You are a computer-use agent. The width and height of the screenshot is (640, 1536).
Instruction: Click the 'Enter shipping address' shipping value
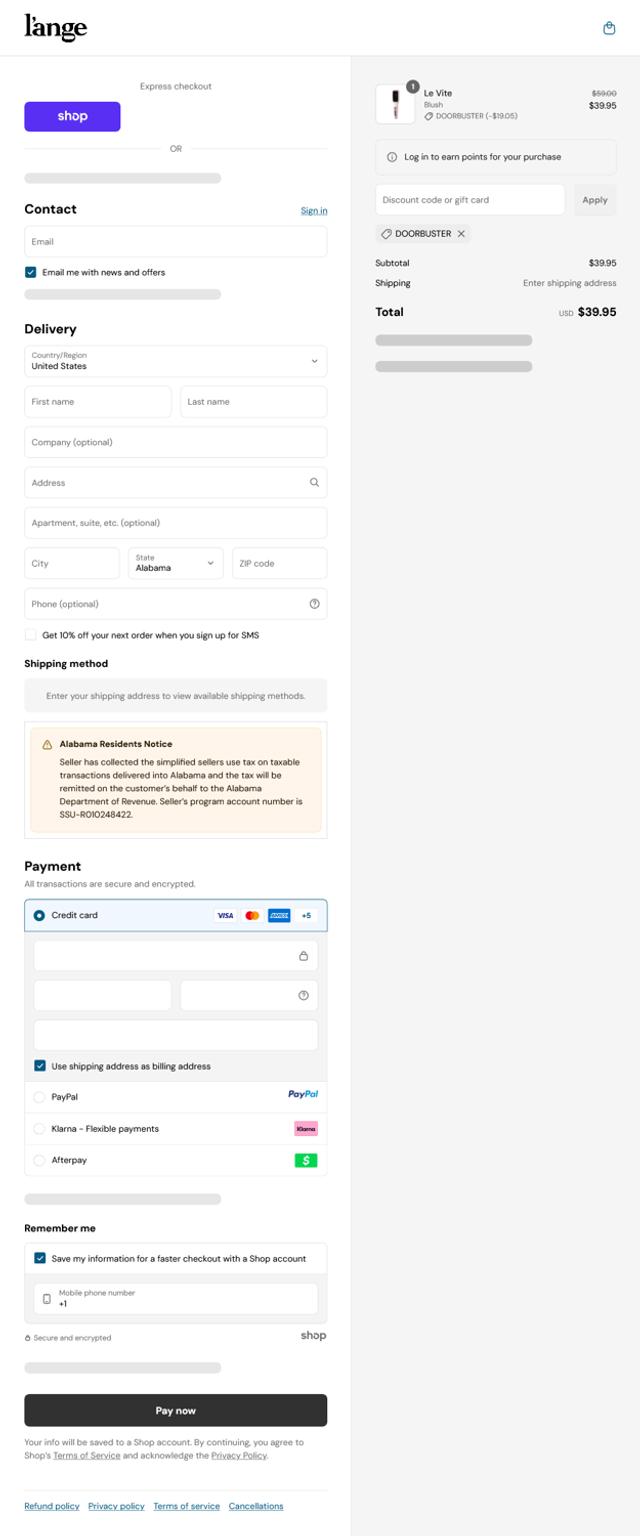(570, 283)
